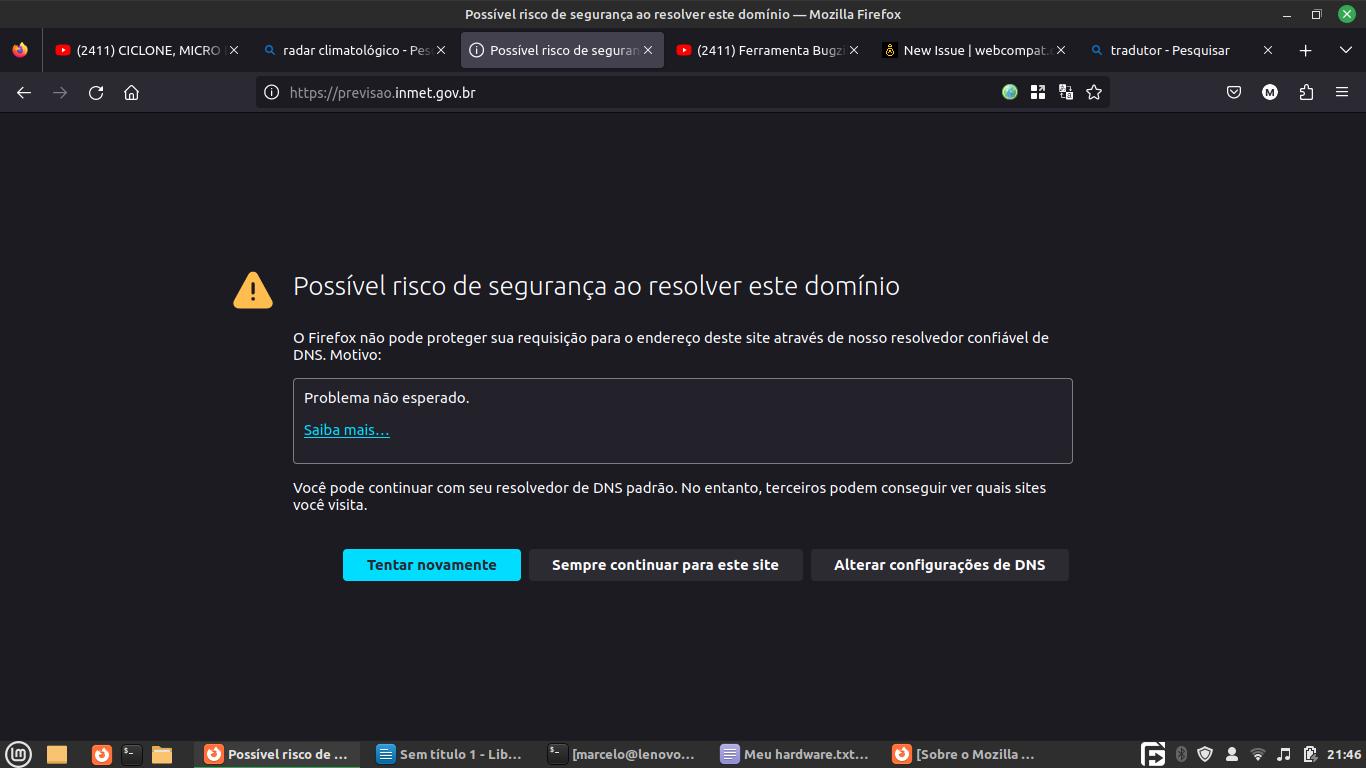Toggle Bluetooth from the system tray

pos(1181,754)
